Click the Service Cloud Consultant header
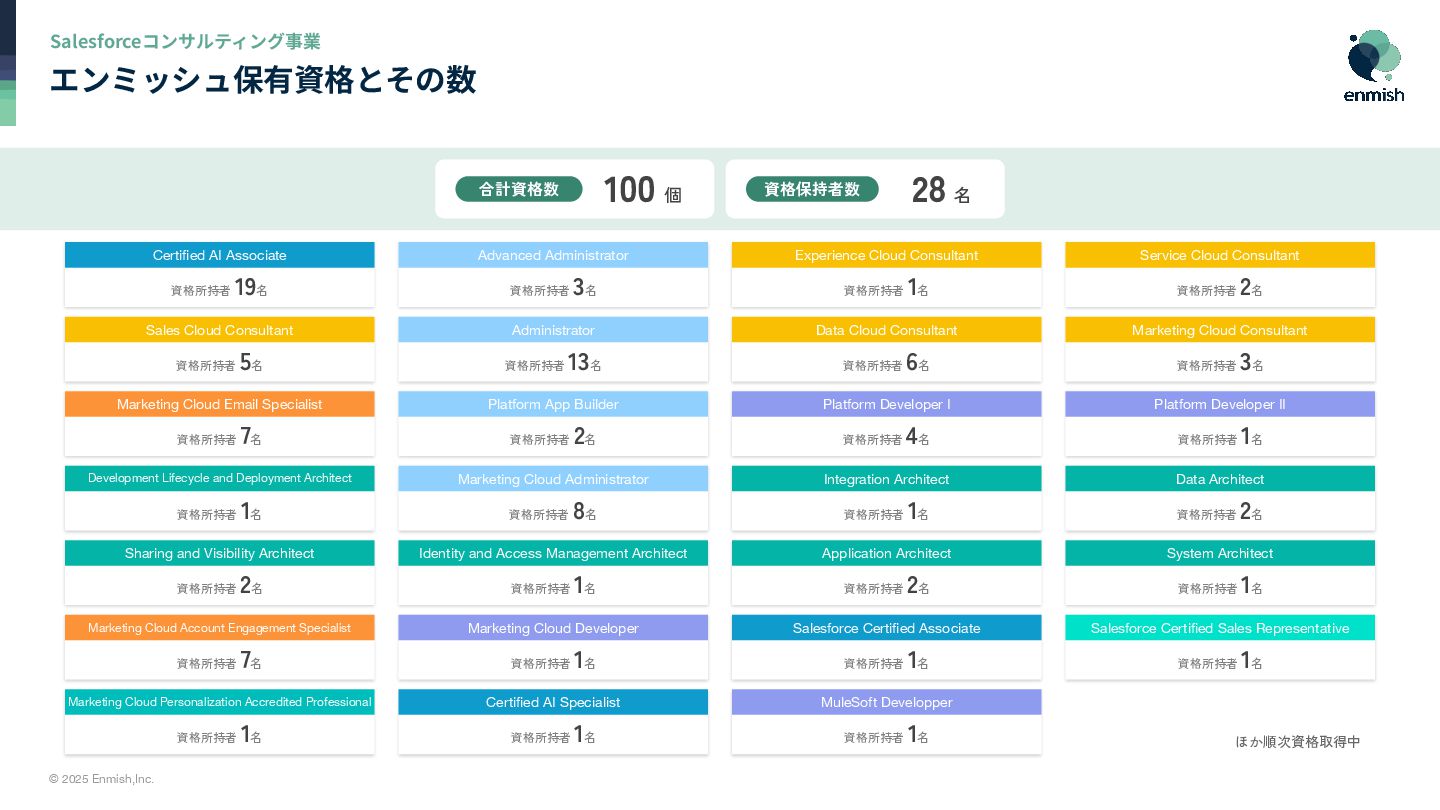Image resolution: width=1440 pixels, height=810 pixels. pyautogui.click(x=1220, y=255)
